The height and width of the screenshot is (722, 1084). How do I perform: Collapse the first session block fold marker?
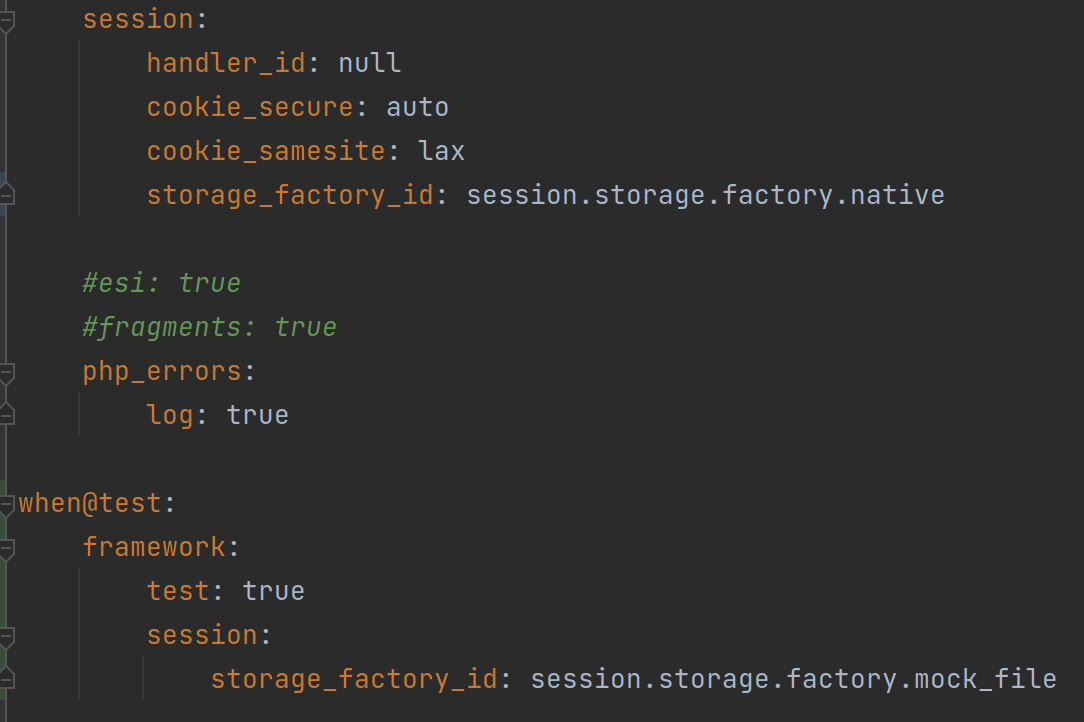point(6,21)
